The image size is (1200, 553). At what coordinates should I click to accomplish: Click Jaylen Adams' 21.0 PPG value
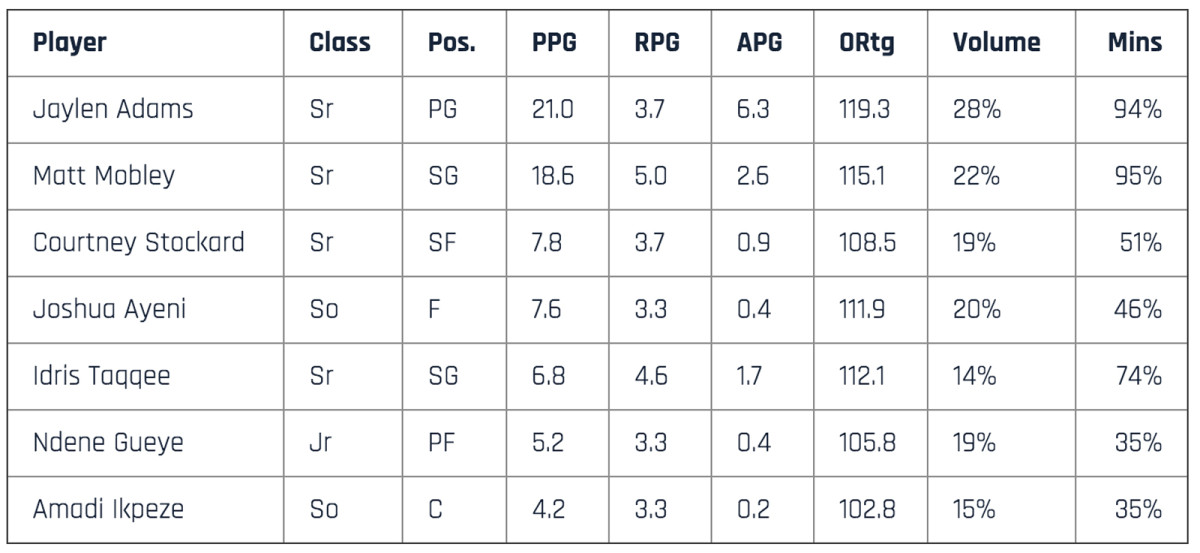coord(553,109)
